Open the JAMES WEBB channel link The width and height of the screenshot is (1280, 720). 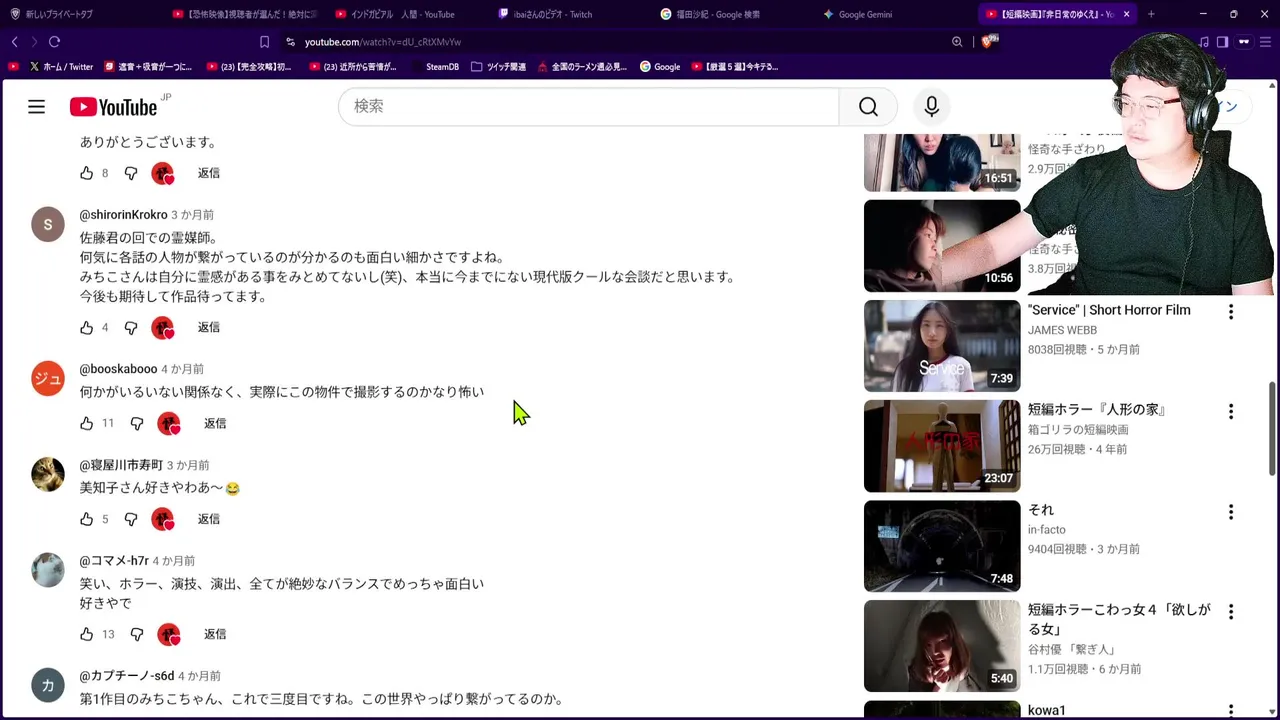[x=1062, y=330]
